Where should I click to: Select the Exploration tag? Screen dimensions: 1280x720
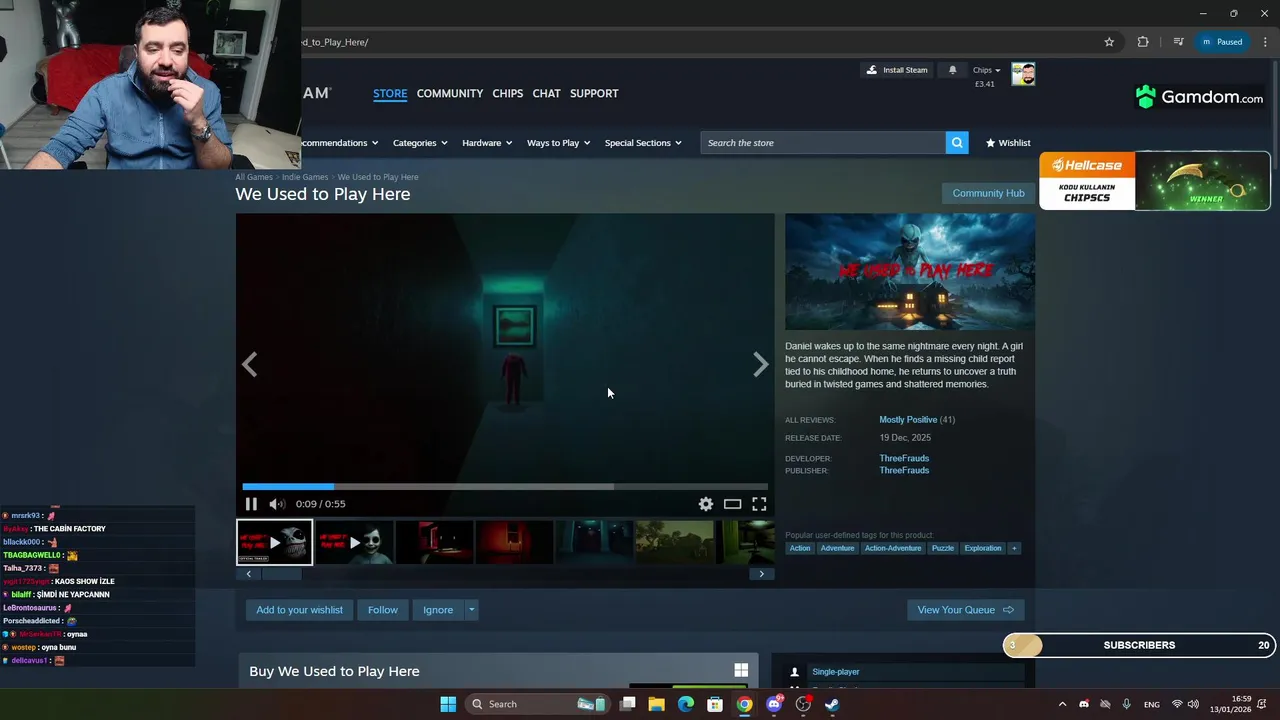983,548
